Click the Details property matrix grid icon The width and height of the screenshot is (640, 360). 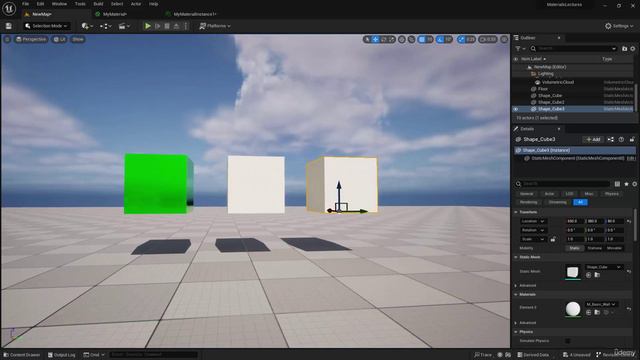[x=617, y=184]
